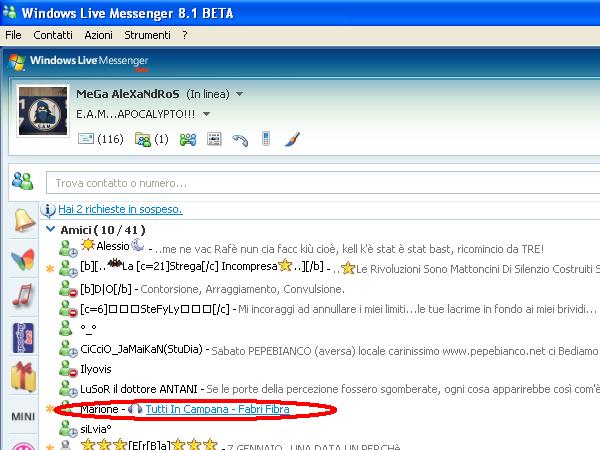This screenshot has height=450, width=600.
Task: Click the display name MeGa AleXaNdRoS
Action: point(127,94)
